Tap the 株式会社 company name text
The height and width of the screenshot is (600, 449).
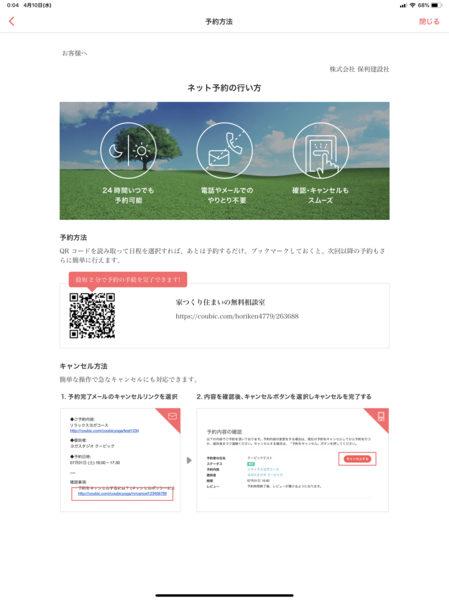[x=359, y=69]
